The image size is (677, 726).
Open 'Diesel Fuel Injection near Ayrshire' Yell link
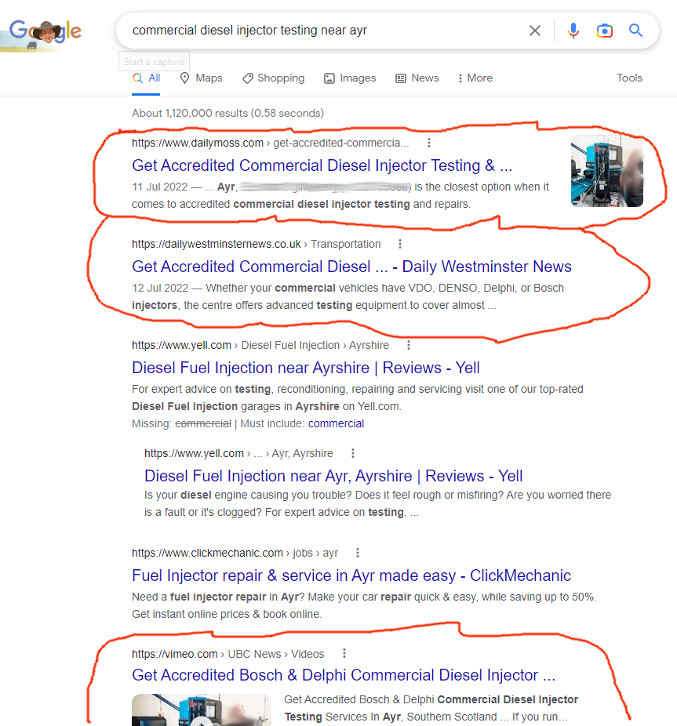(306, 367)
